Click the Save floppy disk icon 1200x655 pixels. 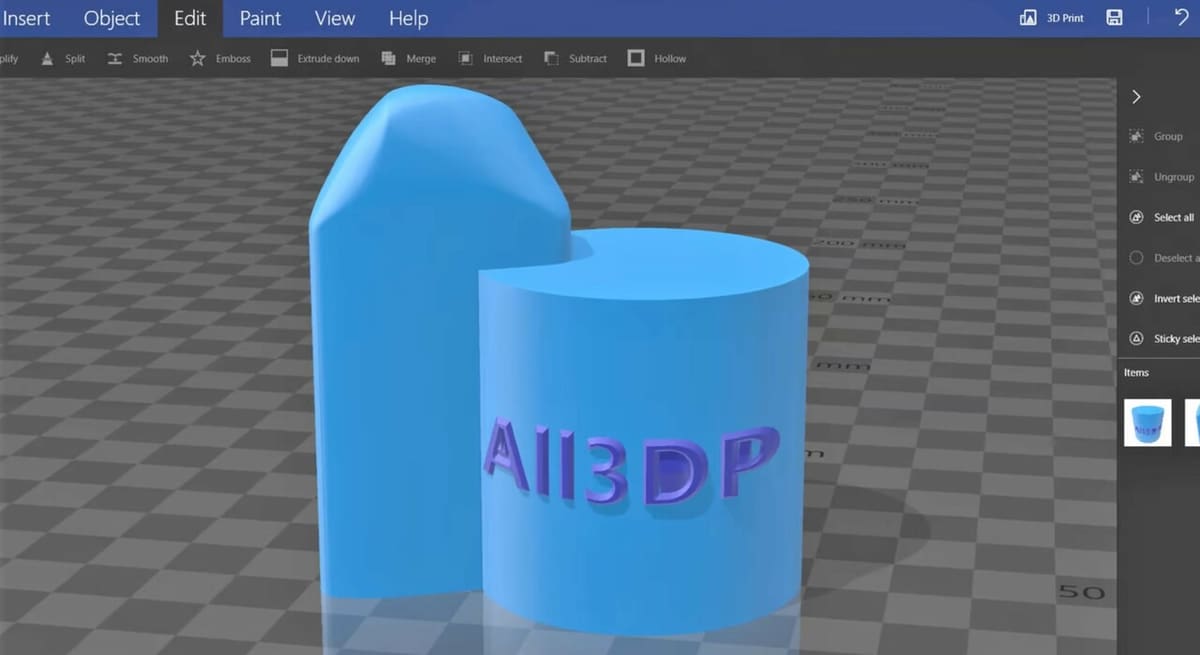click(x=1115, y=18)
